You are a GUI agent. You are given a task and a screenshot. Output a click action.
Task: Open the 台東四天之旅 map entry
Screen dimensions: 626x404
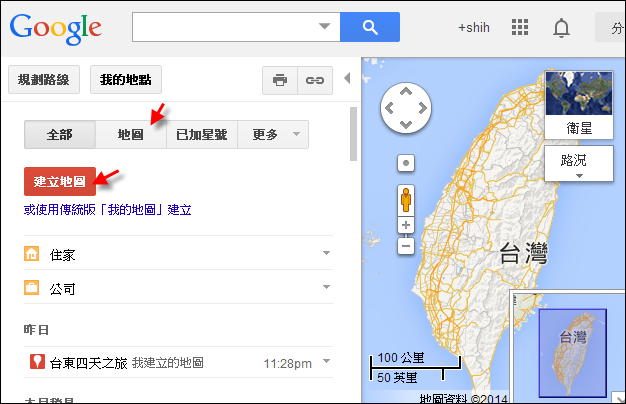pyautogui.click(x=88, y=363)
